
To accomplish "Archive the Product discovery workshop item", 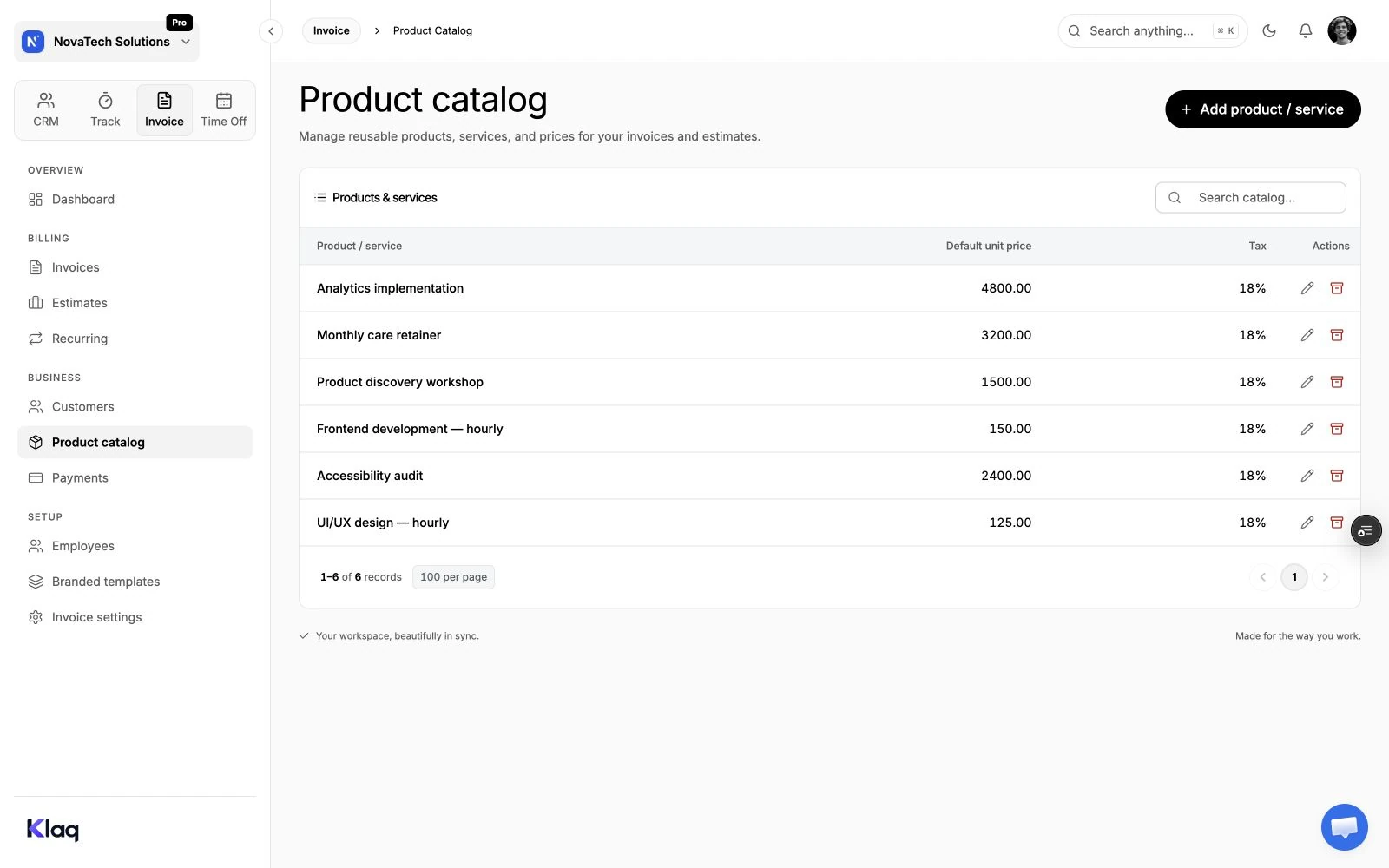I will pos(1337,382).
